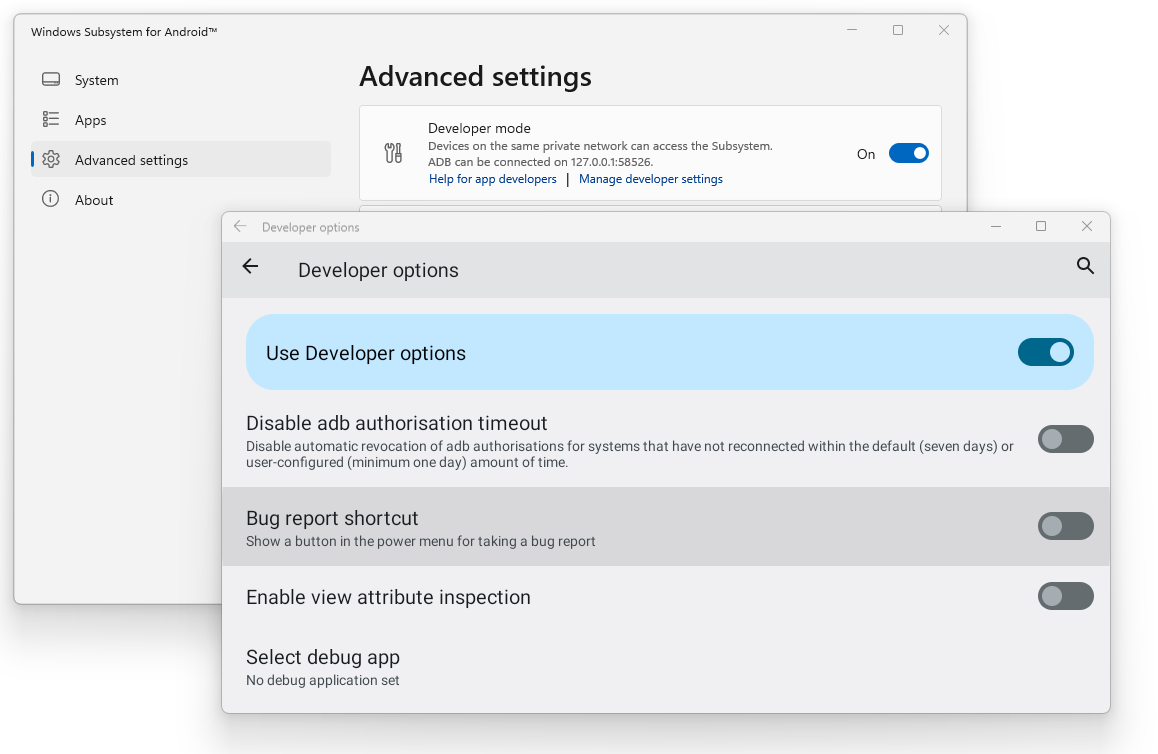1158x754 pixels.
Task: Open the System section
Action: click(180, 80)
